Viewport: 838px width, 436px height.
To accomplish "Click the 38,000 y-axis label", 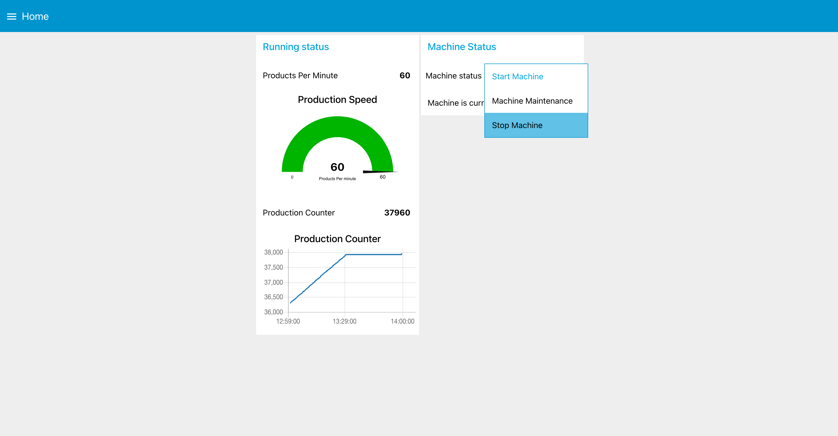I will (273, 253).
